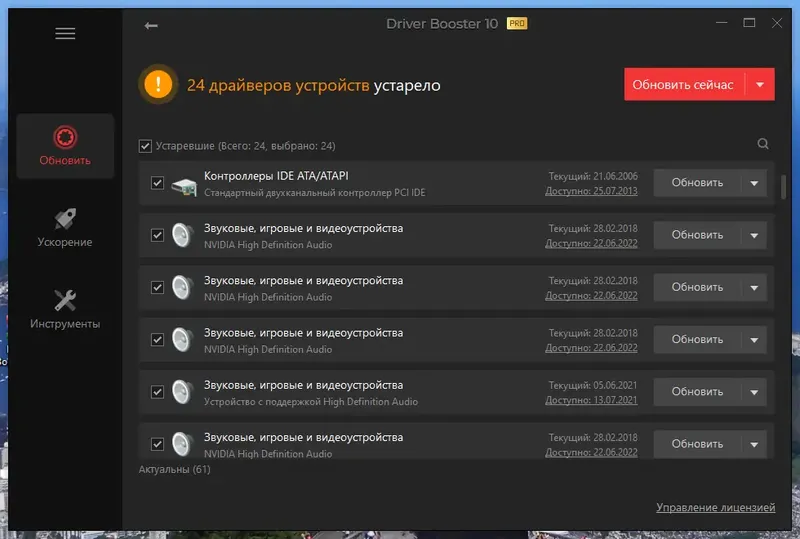Click Текущий: 05.06.2021 date text
The height and width of the screenshot is (539, 800).
click(593, 385)
